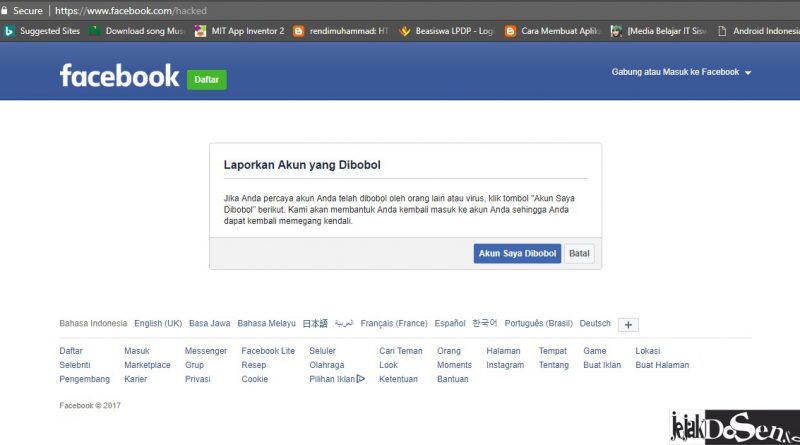Viewport: 800px width, 445px height.
Task: Click the facebook.com/hacked URL in the address bar
Action: click(x=131, y=11)
